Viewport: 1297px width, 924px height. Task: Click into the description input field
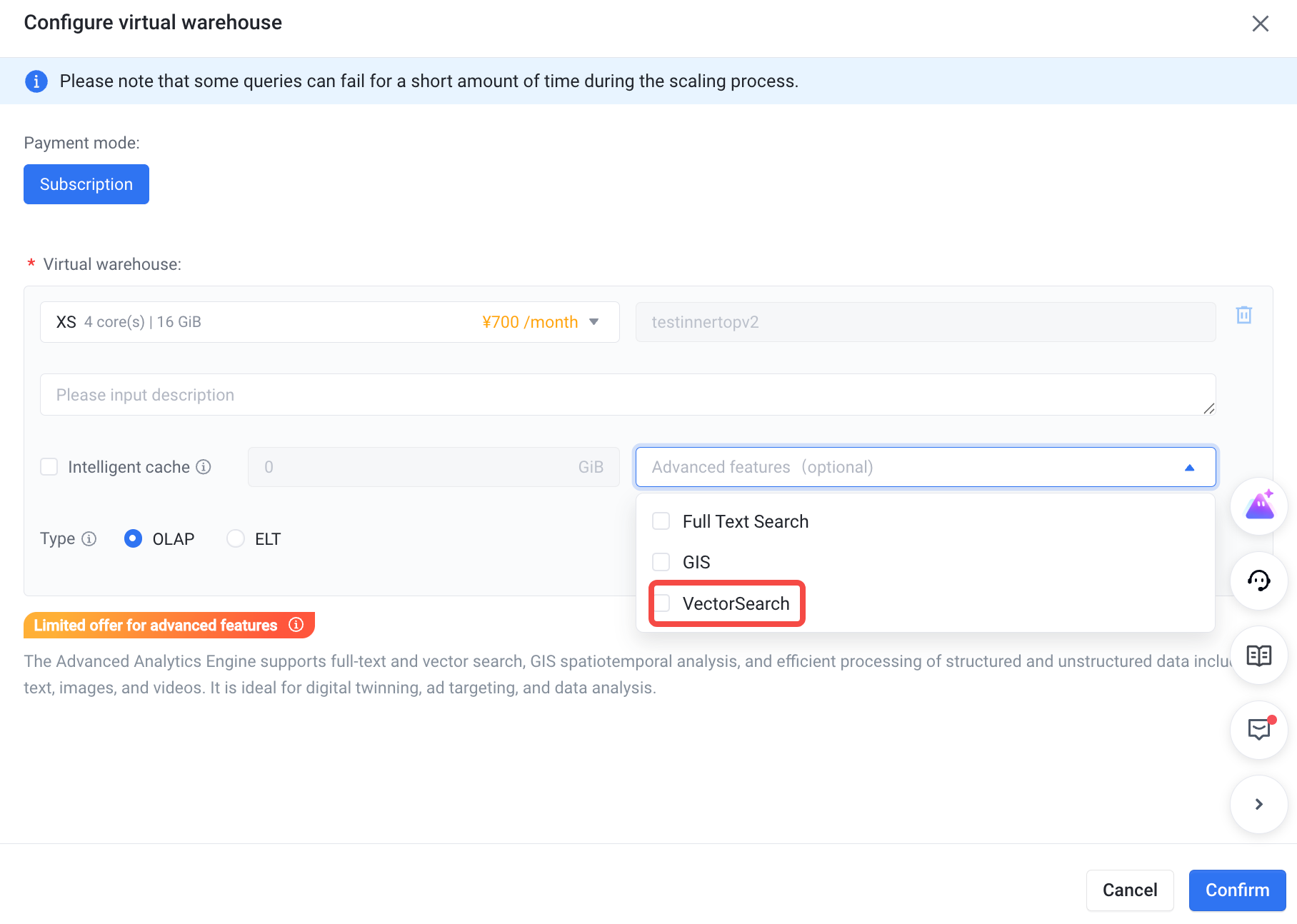[628, 395]
